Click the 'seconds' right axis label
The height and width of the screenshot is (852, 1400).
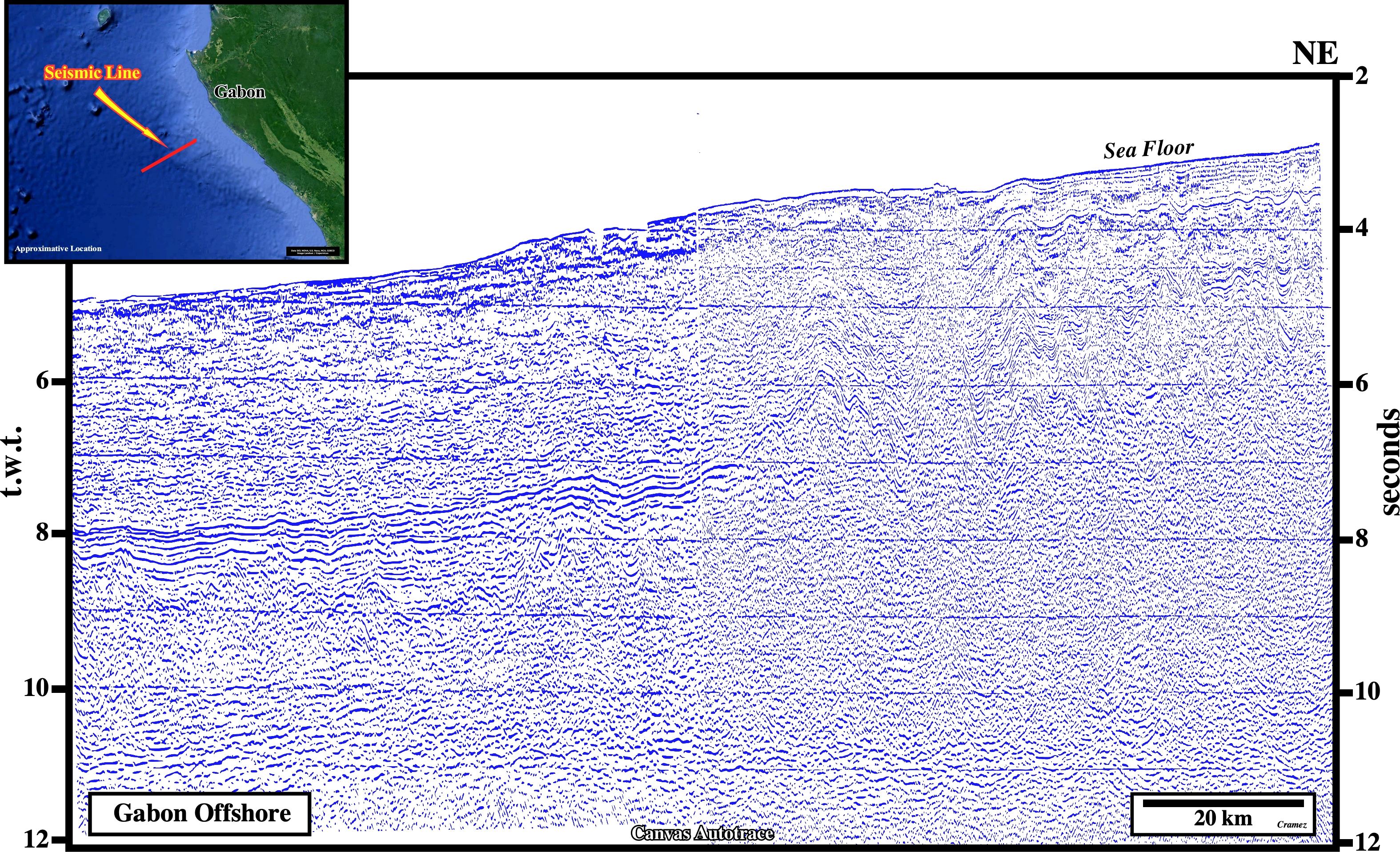pyautogui.click(x=1388, y=462)
